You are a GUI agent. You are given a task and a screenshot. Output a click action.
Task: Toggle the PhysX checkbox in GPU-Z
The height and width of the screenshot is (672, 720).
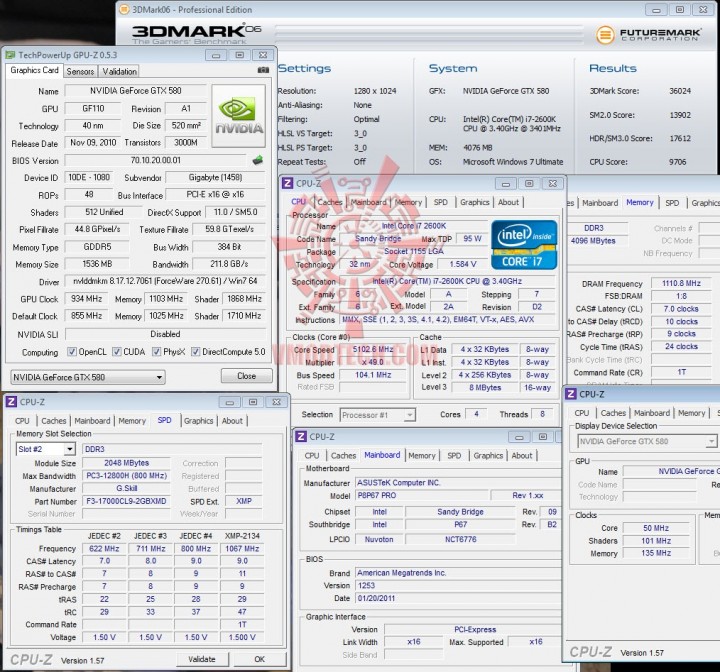(157, 352)
